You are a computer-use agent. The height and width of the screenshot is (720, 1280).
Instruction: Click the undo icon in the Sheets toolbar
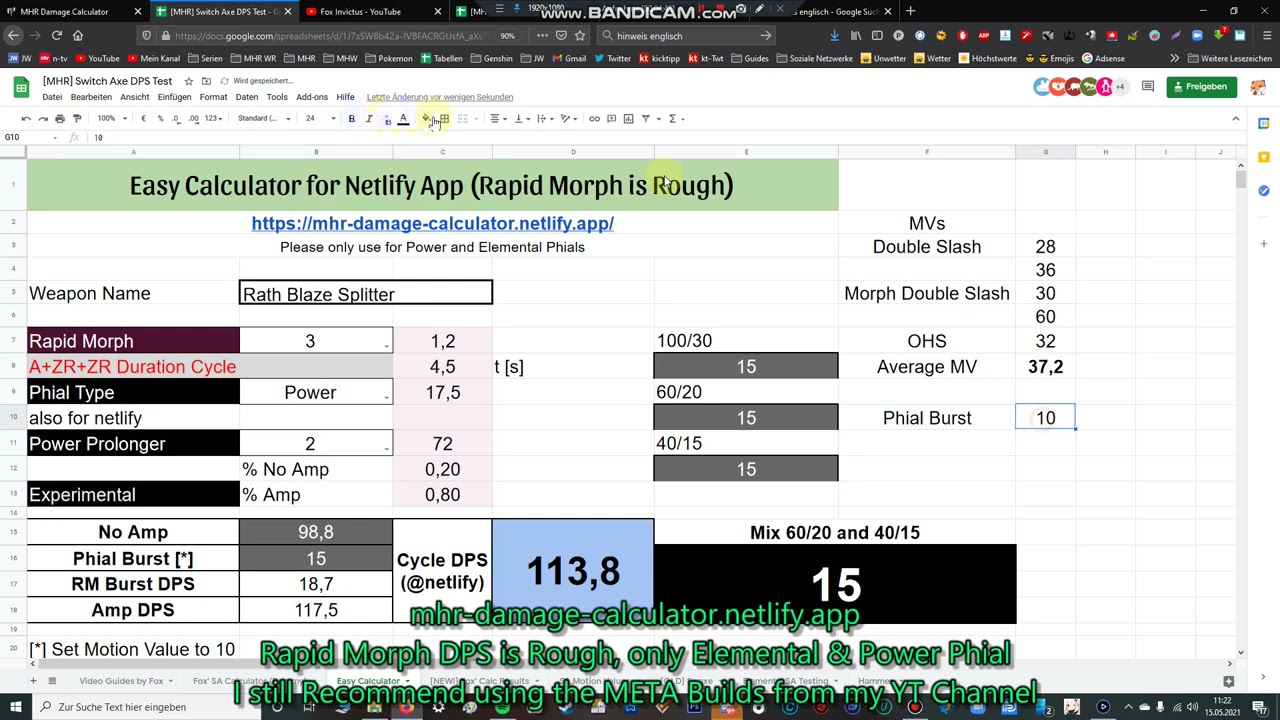[26, 119]
